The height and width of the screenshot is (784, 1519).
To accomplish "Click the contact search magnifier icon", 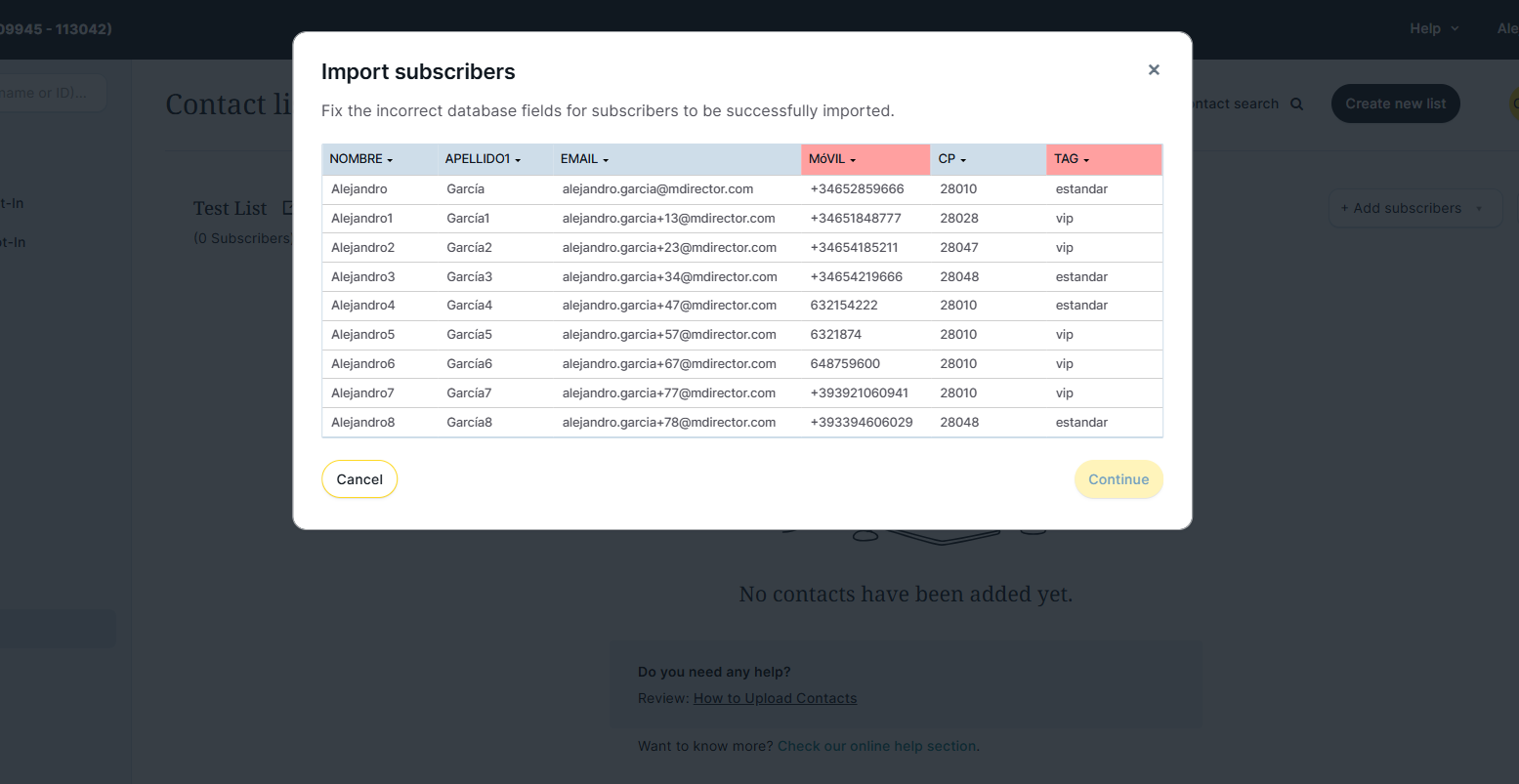I will 1296,104.
